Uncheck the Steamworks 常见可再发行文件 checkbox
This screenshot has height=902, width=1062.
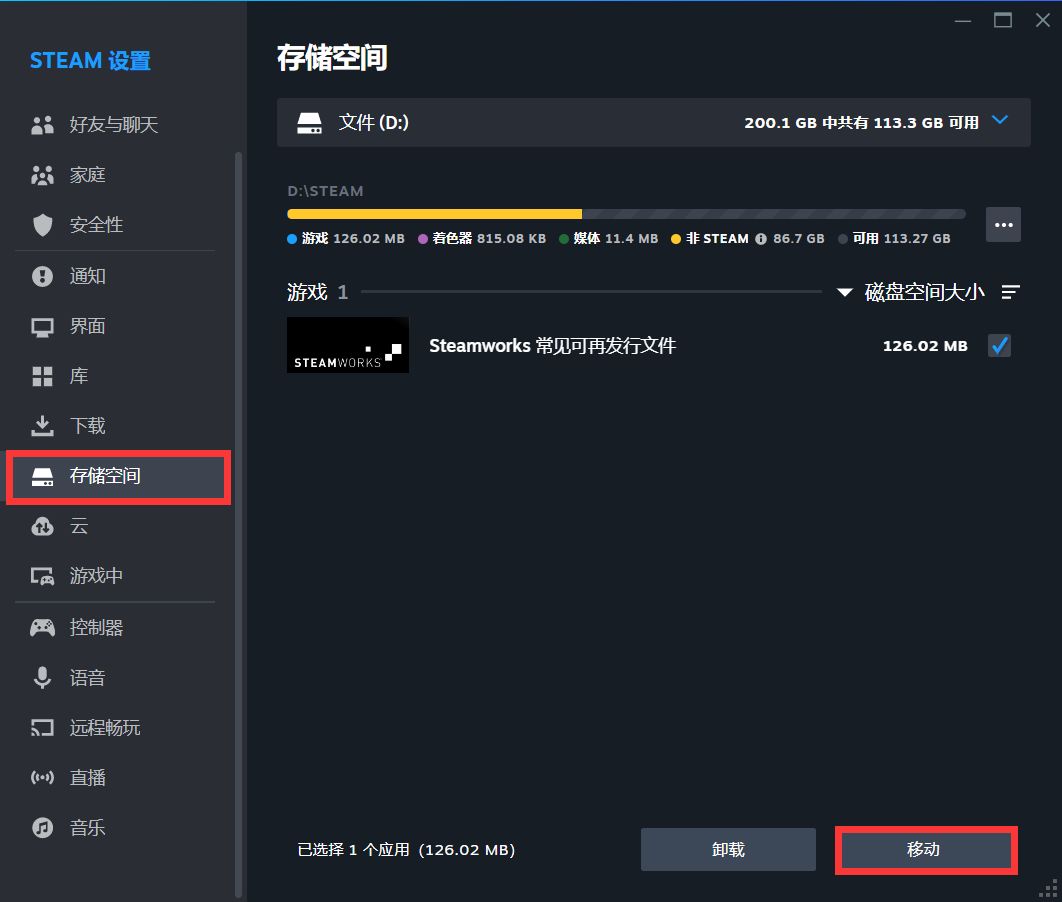point(999,346)
